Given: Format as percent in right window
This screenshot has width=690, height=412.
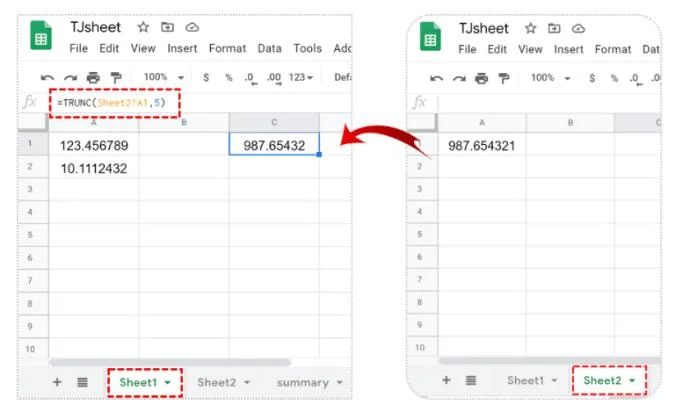Looking at the screenshot, I should tap(614, 79).
